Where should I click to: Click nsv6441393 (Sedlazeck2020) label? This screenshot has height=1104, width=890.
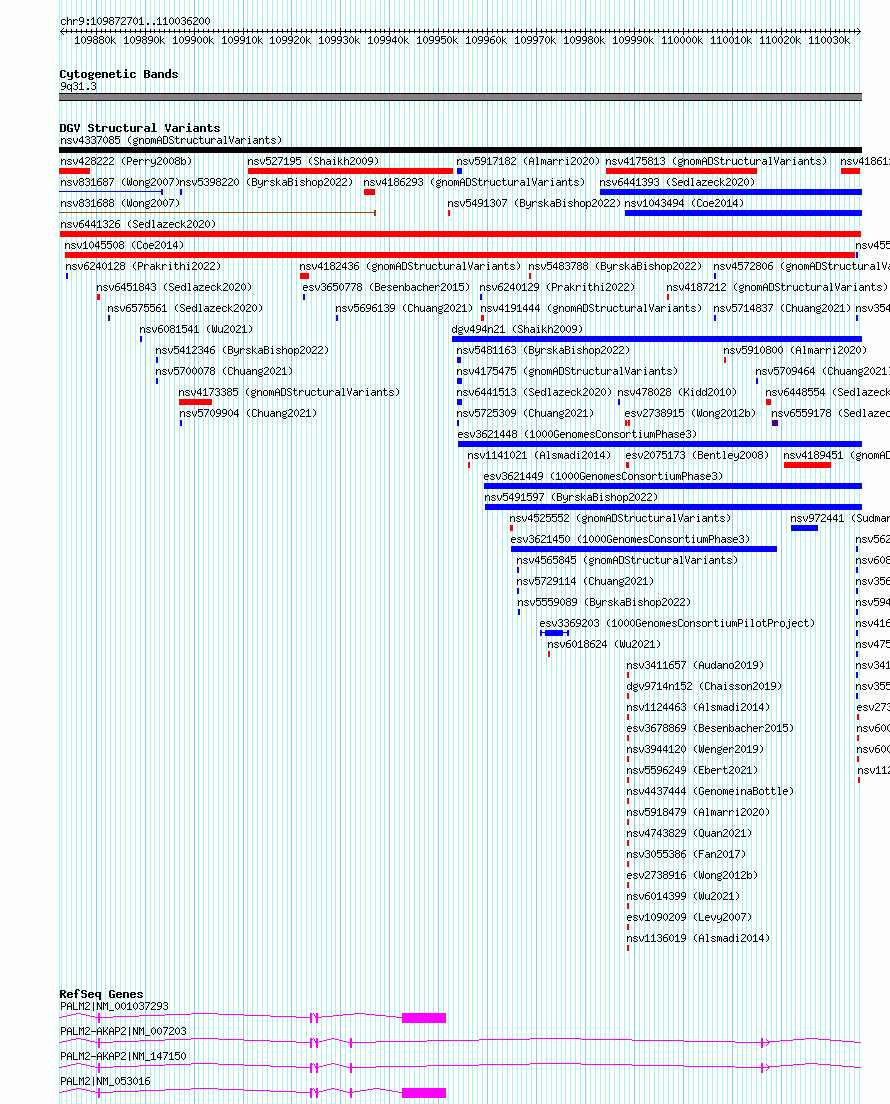(677, 183)
